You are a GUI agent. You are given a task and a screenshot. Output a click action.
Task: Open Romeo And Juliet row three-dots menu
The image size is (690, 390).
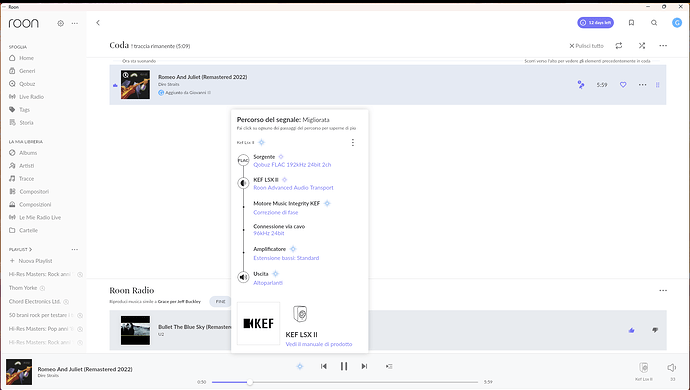click(642, 85)
